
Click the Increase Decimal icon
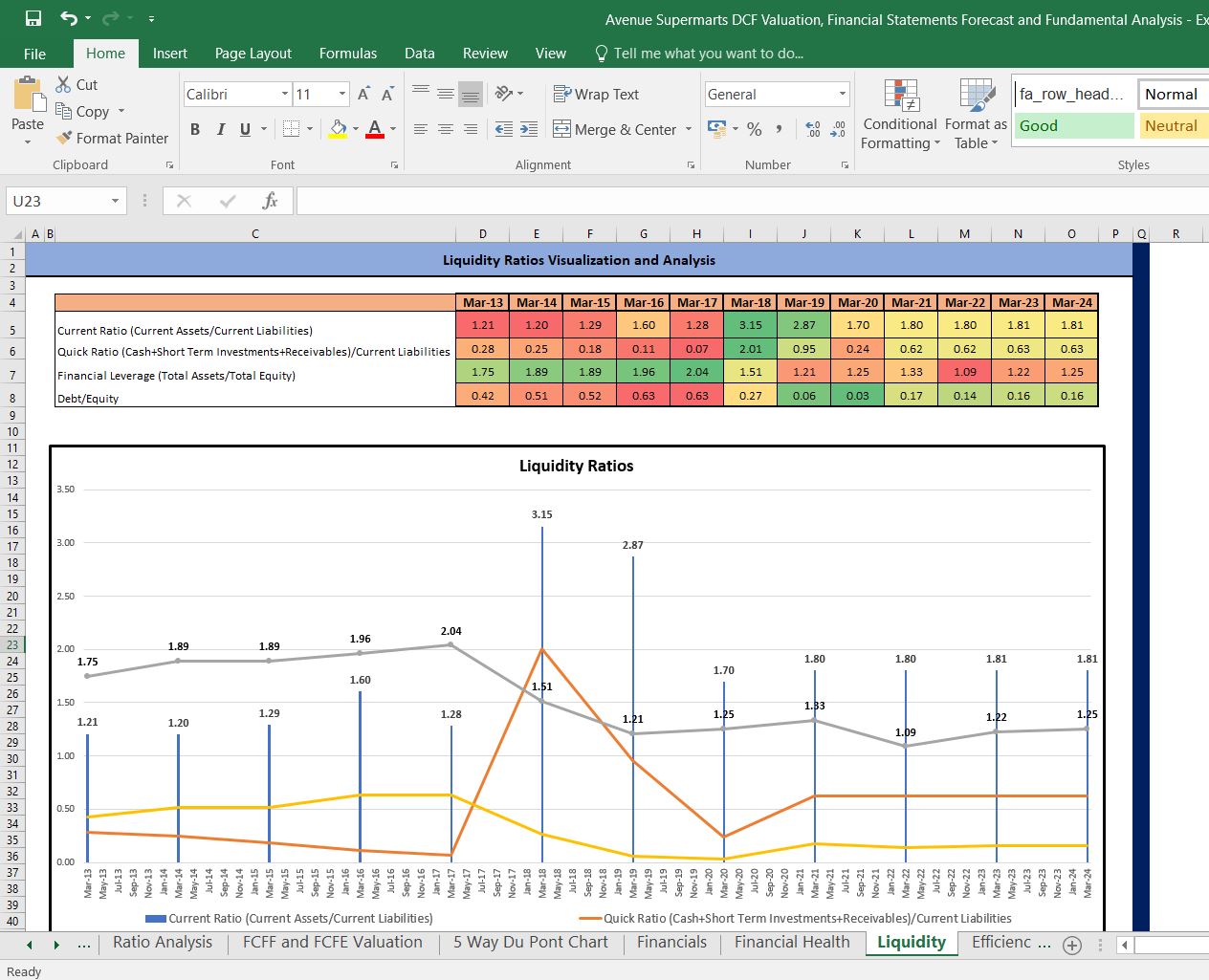[813, 129]
